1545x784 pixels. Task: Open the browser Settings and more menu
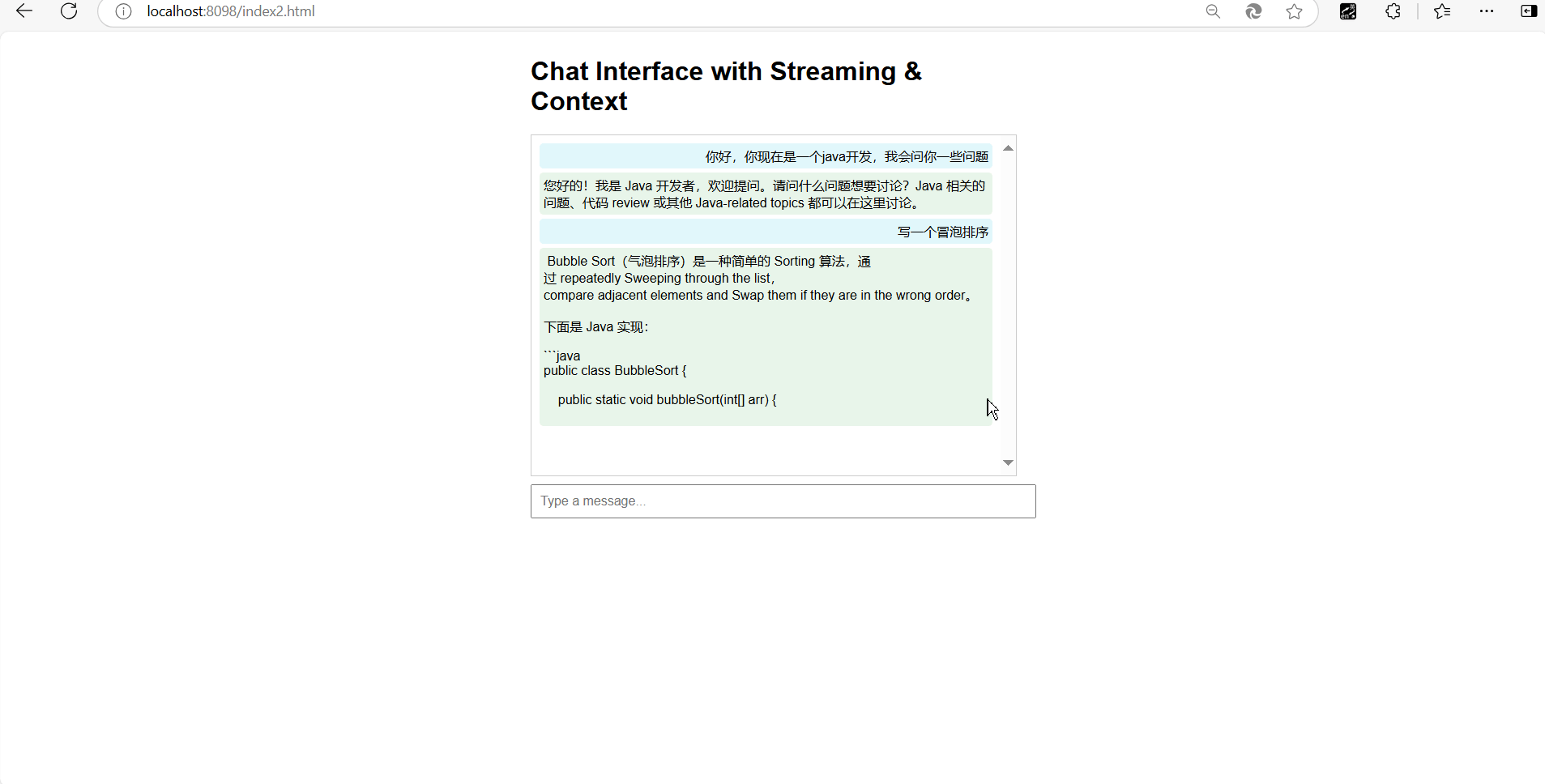click(x=1487, y=11)
